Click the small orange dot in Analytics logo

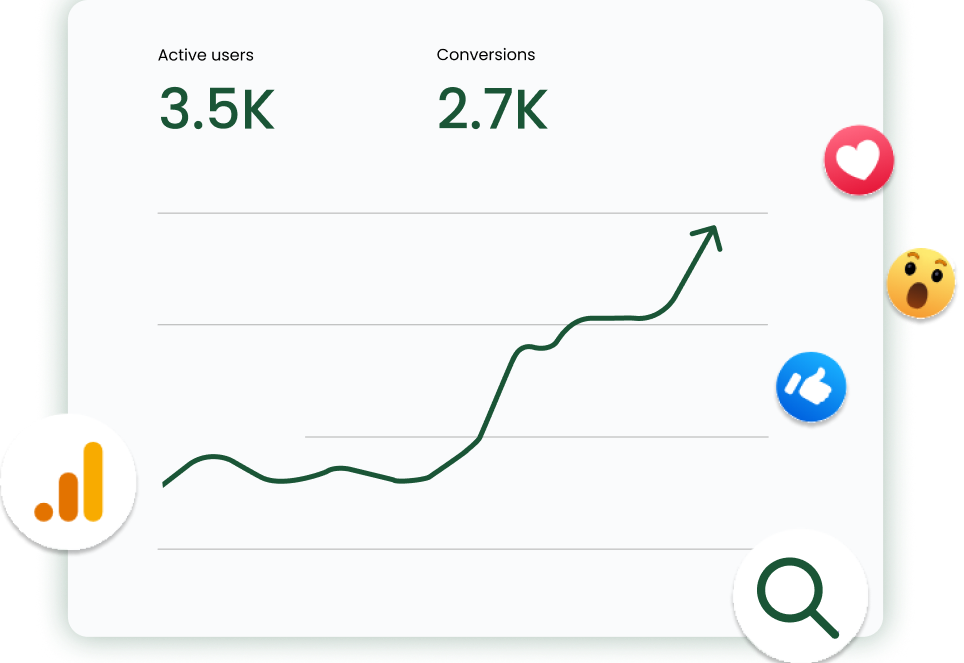(x=44, y=512)
